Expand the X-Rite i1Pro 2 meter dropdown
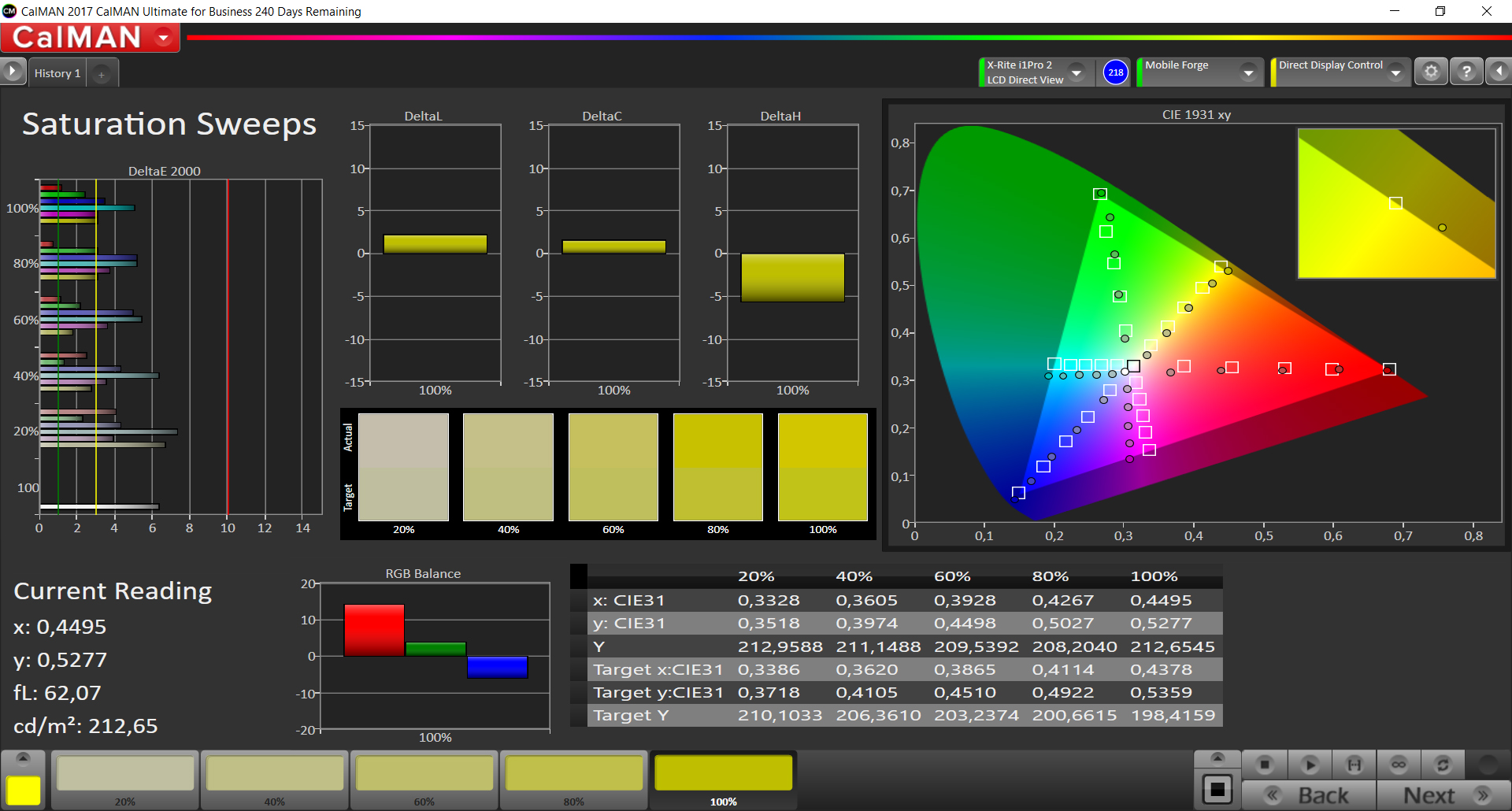Screen dimensions: 1512x811 1077,72
